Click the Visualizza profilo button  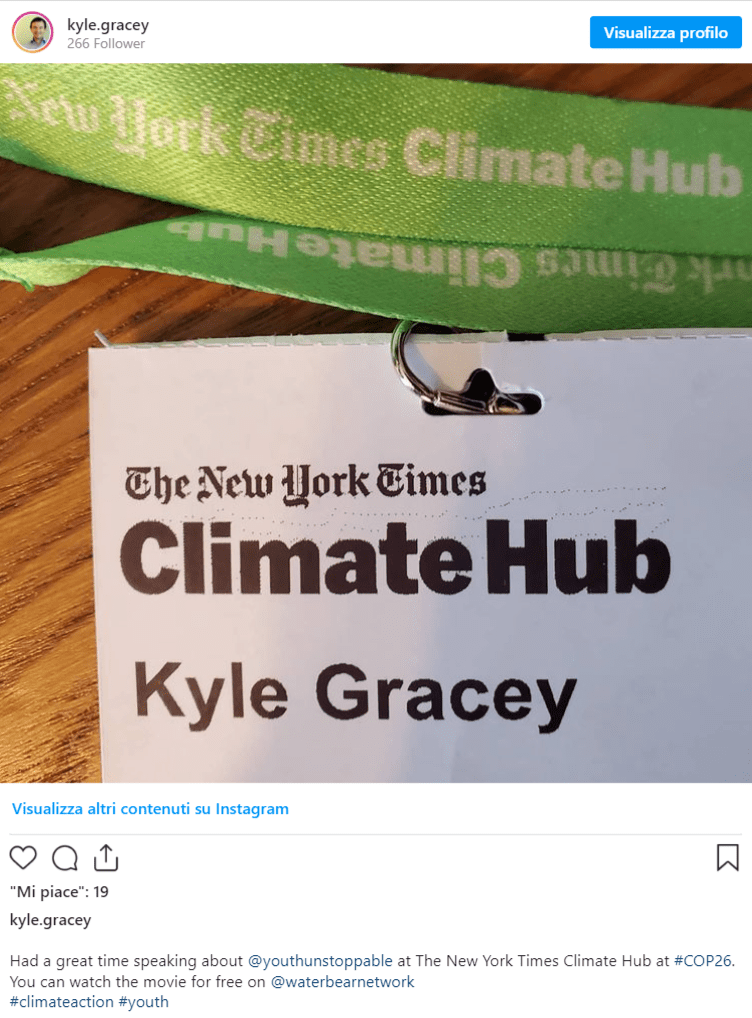666,32
